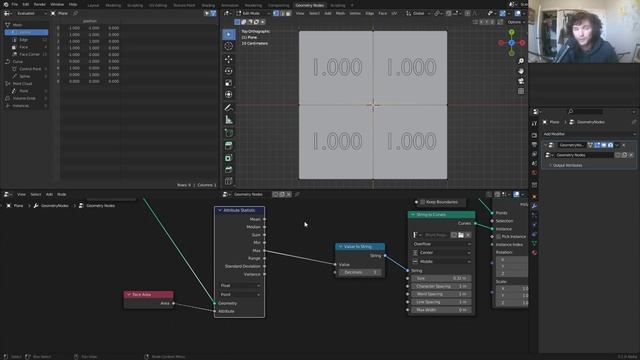Toggle Keep Boundaries checkbox
This screenshot has width=640, height=360.
click(x=422, y=202)
